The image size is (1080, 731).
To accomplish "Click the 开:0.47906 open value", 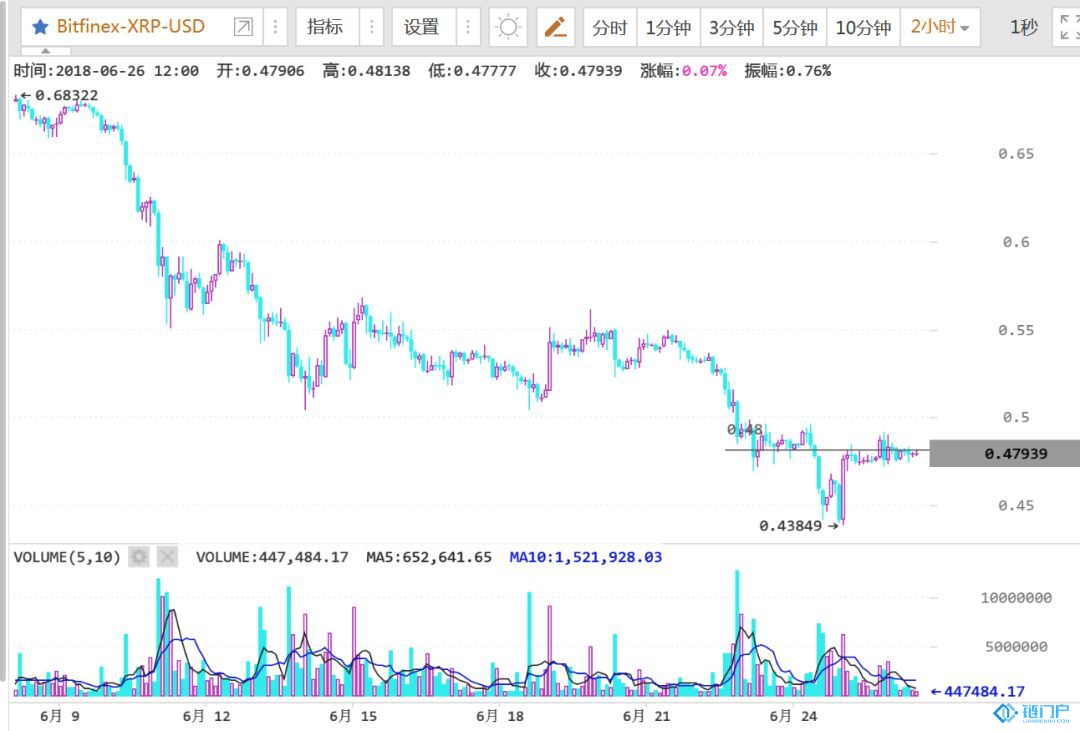I will click(260, 70).
